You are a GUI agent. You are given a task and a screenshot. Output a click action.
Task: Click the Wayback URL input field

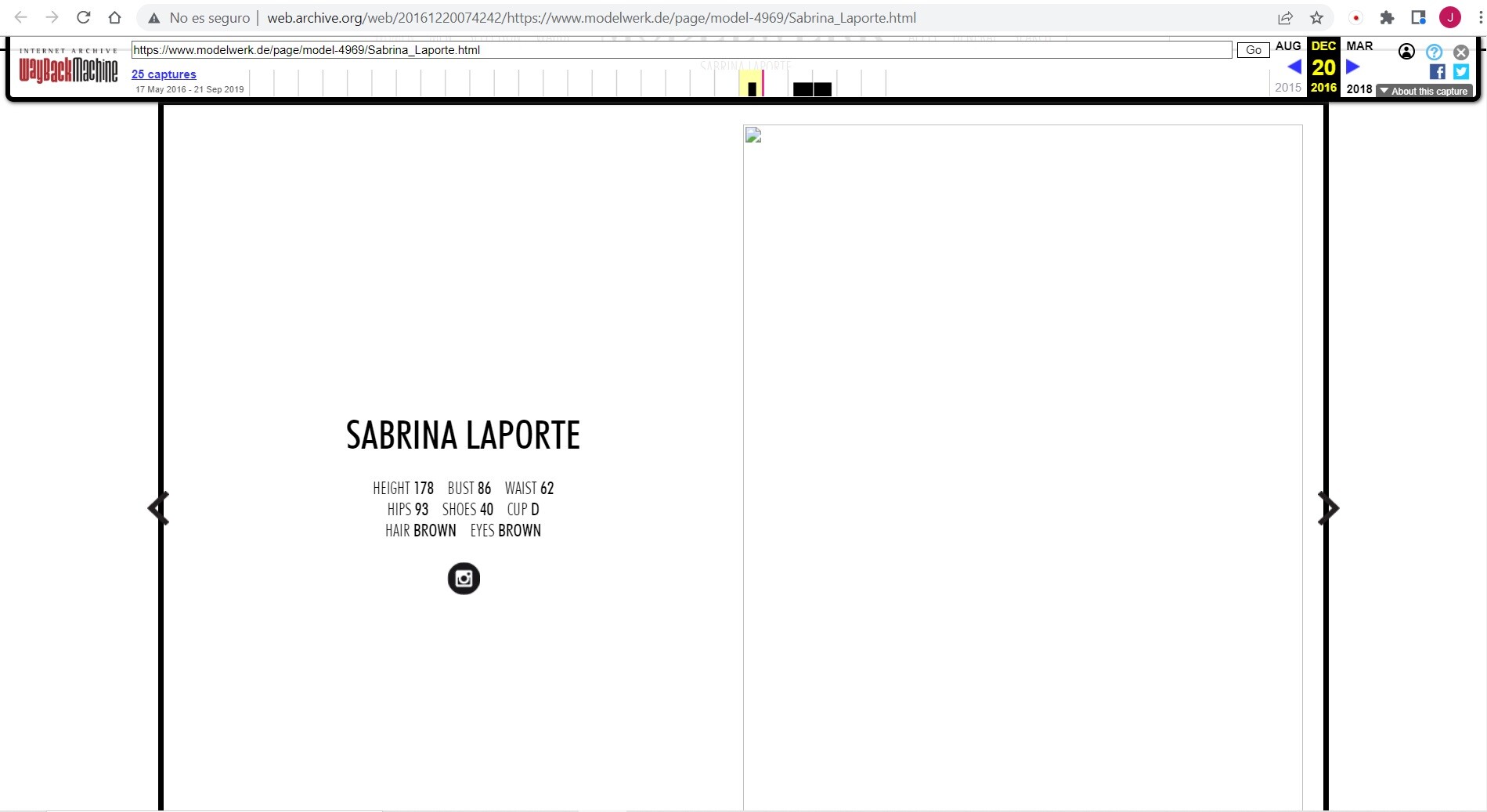(681, 50)
